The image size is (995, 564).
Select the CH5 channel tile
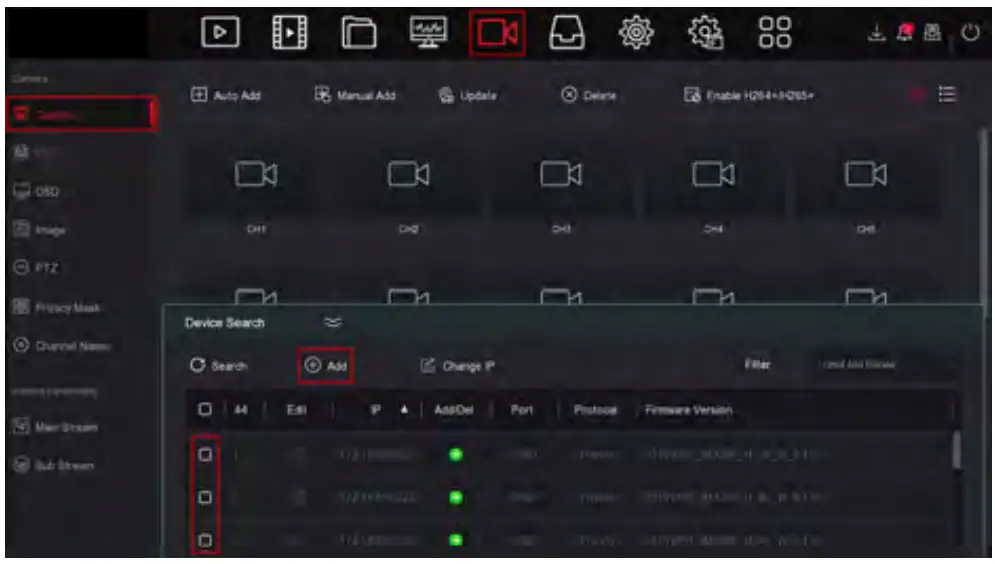[x=866, y=184]
